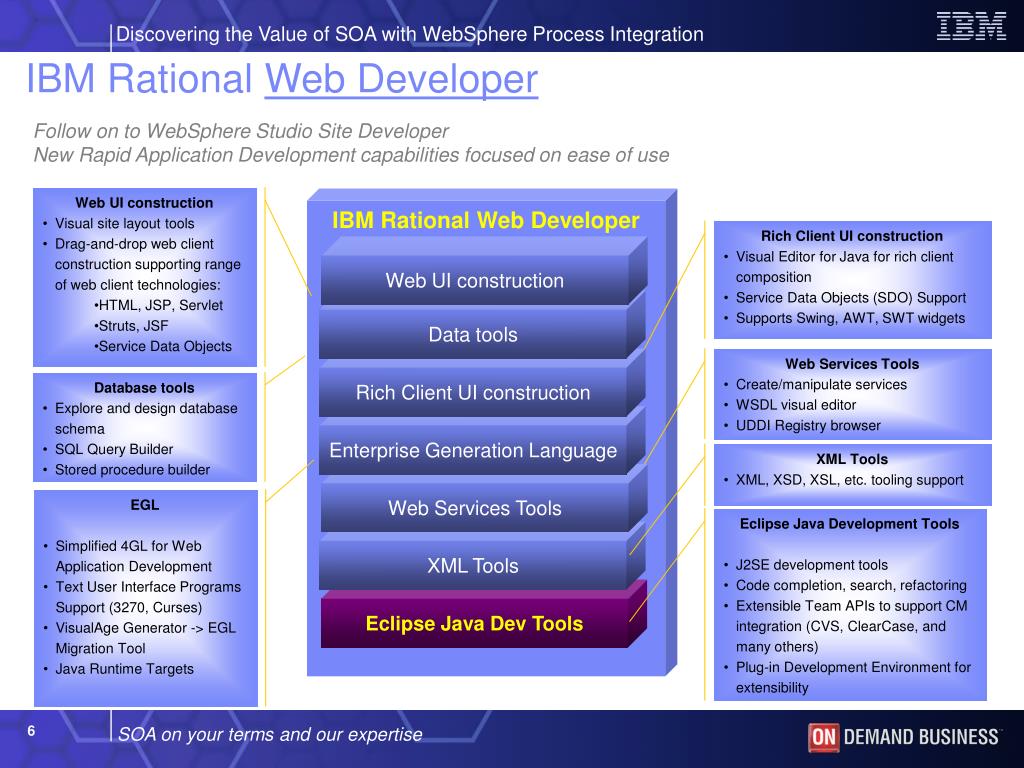Click the "Java Runtime Targets" bullet
Screen dimensions: 1024x768
(125, 669)
